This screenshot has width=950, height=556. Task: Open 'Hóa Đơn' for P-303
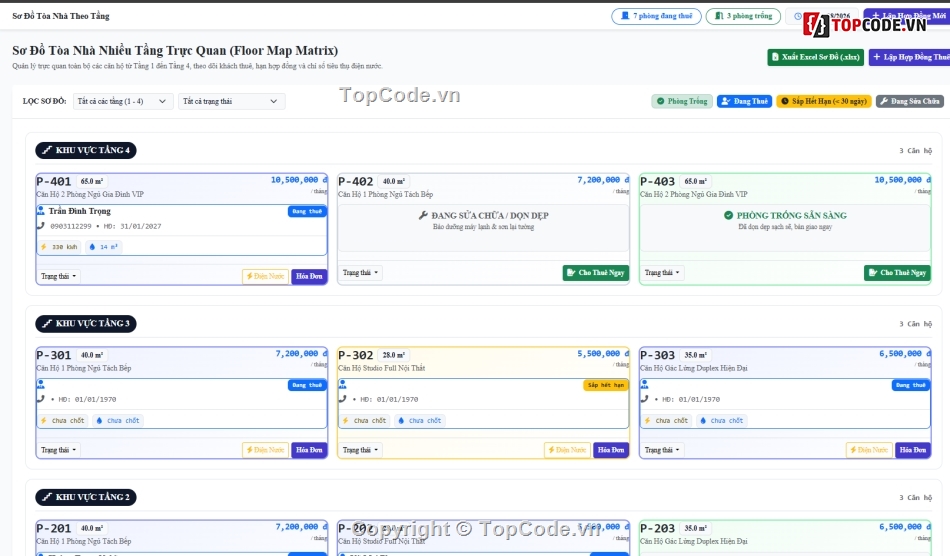[912, 450]
